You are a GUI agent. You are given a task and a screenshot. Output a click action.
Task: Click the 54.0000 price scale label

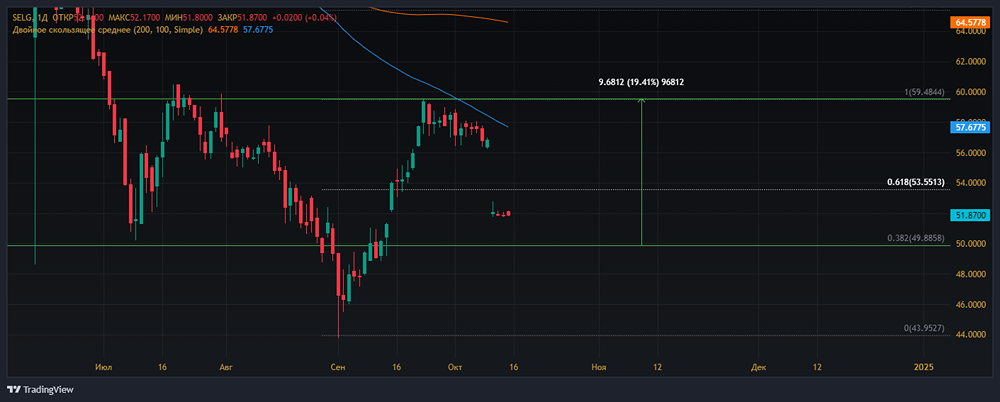click(971, 183)
